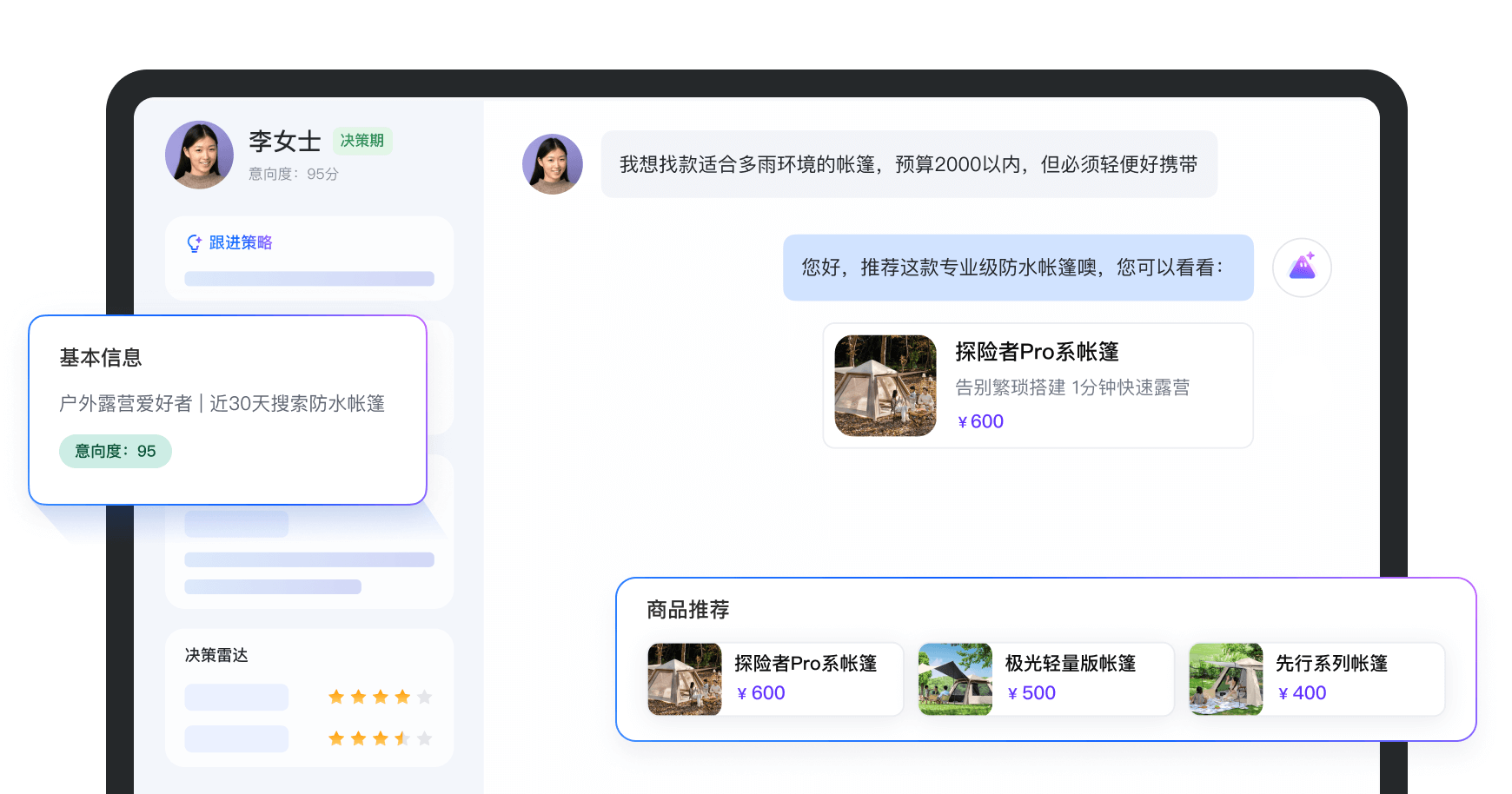Select the 探险者Pro系帐篷 recommendation card priced ¥600
This screenshot has width=1512, height=794.
click(775, 679)
